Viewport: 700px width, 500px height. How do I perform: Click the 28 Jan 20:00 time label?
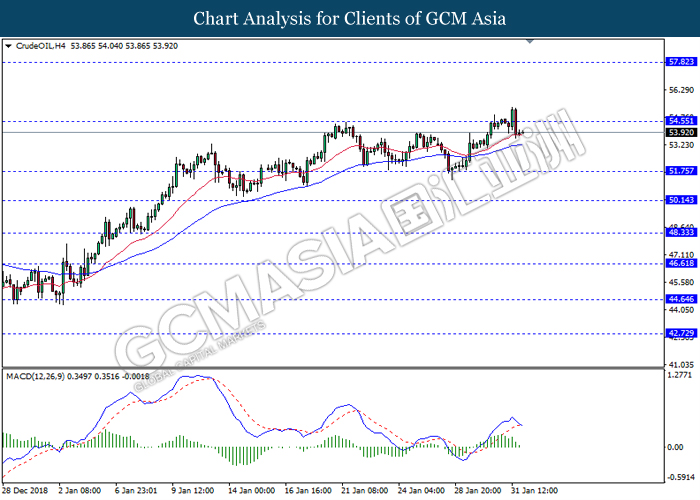click(x=478, y=490)
